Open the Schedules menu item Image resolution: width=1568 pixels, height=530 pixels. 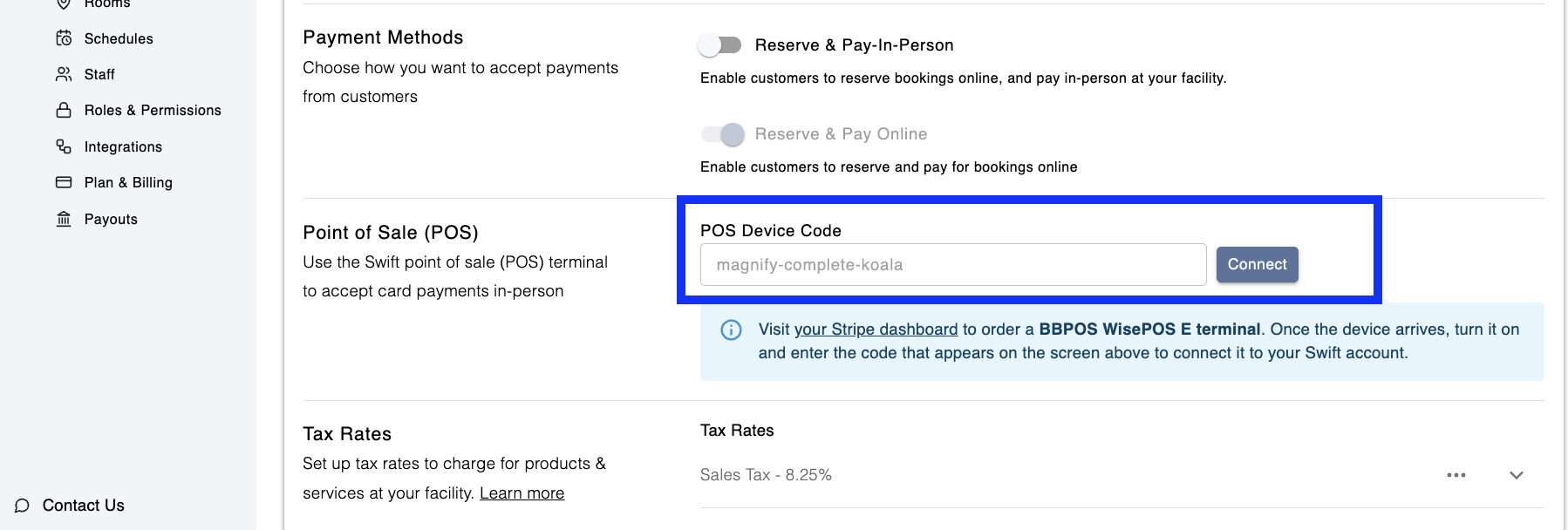click(119, 38)
